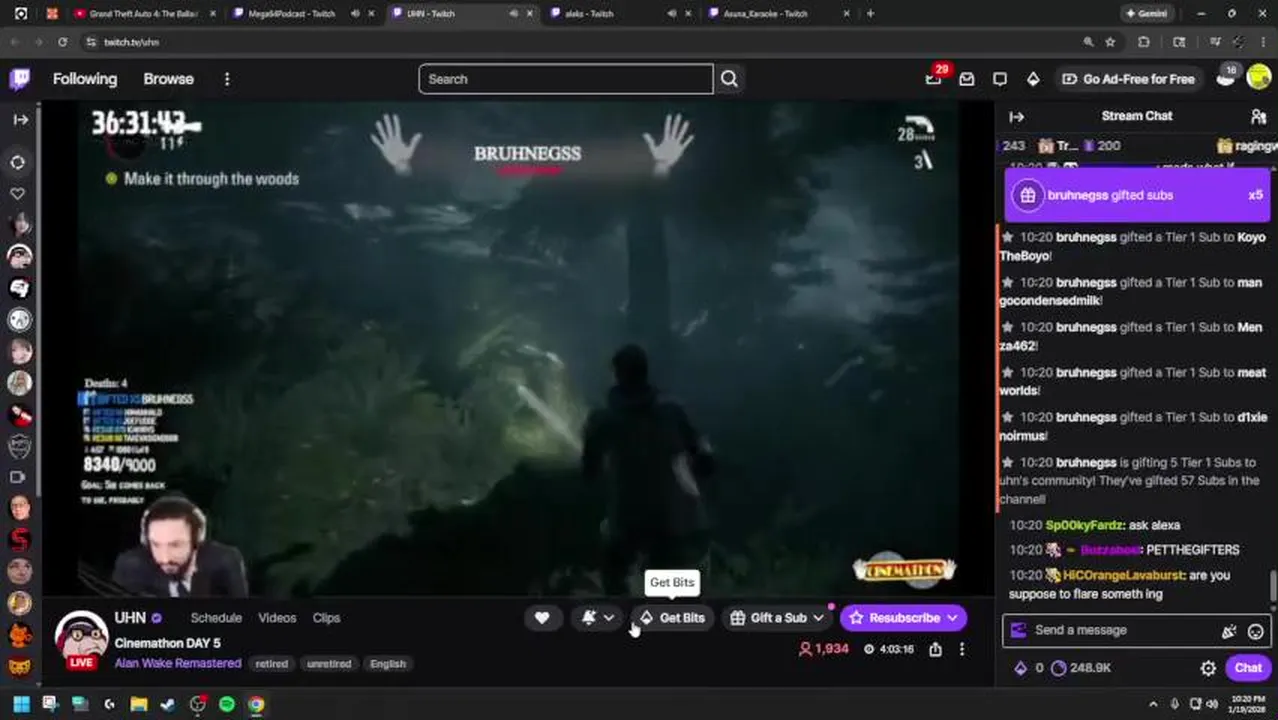
Task: Open the chat bubble icon in top navigation
Action: (1000, 79)
